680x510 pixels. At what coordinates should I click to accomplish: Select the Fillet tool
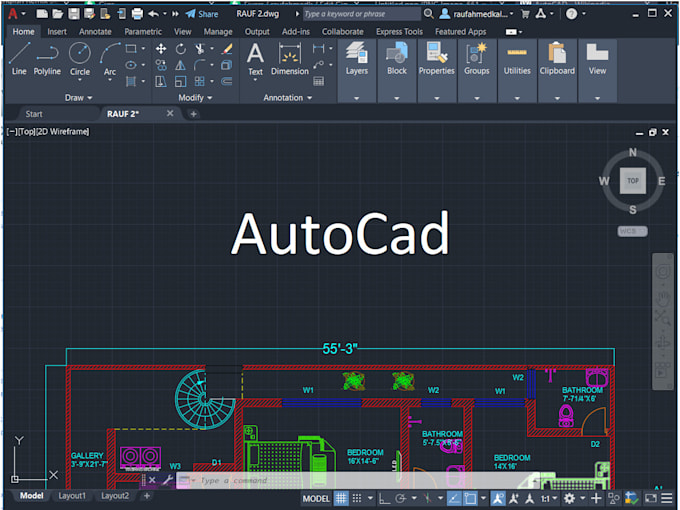tap(200, 65)
